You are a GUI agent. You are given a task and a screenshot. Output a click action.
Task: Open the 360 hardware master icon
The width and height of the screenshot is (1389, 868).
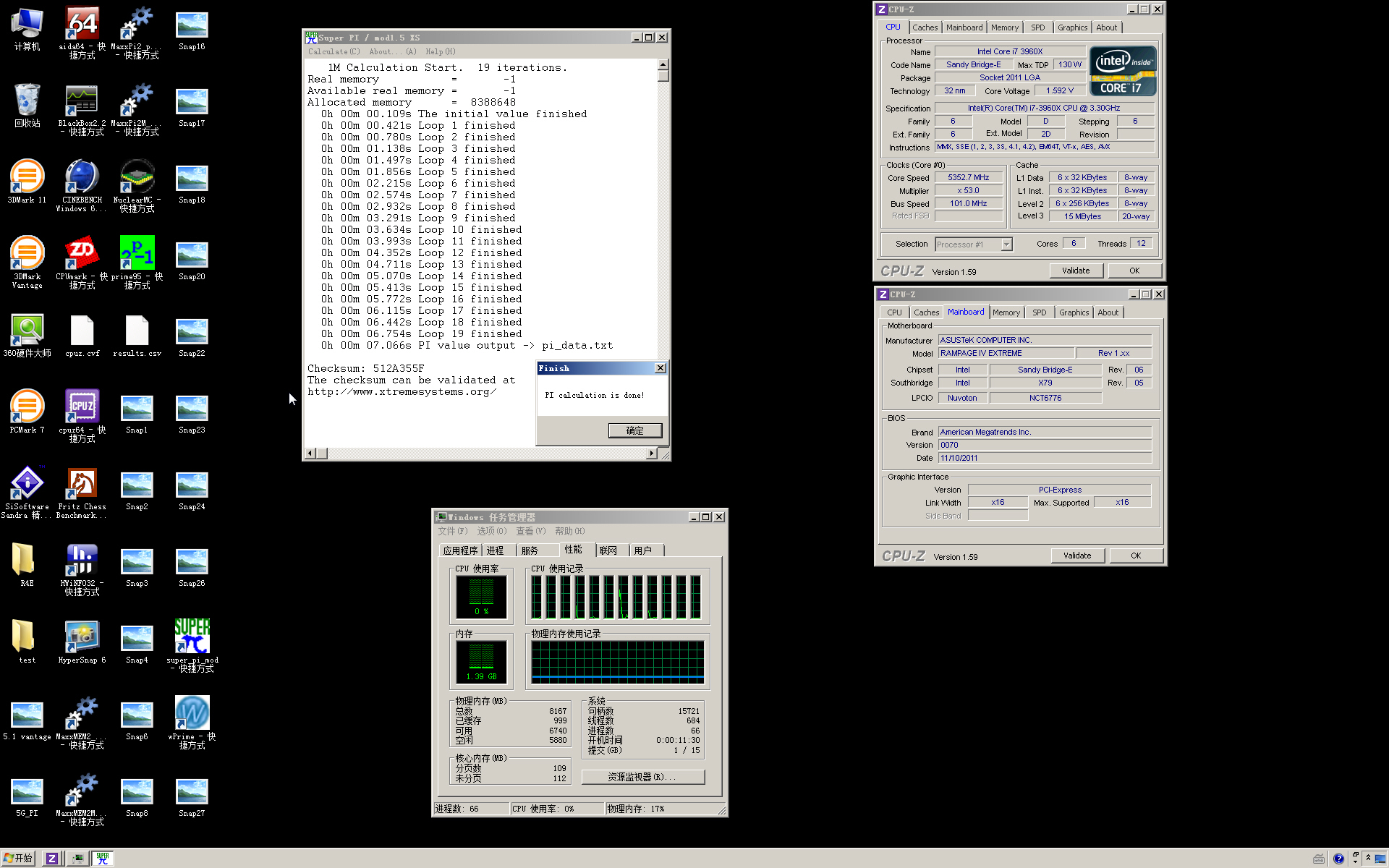coord(27,336)
